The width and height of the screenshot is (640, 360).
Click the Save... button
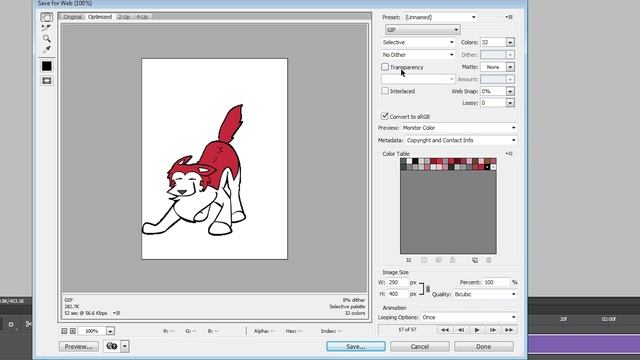(356, 346)
